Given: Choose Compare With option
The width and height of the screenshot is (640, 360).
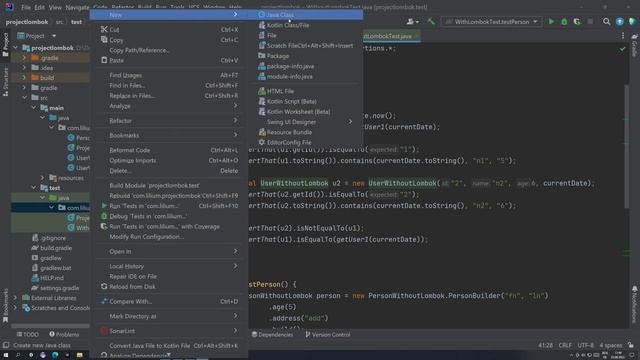Looking at the screenshot, I should [x=169, y=301].
